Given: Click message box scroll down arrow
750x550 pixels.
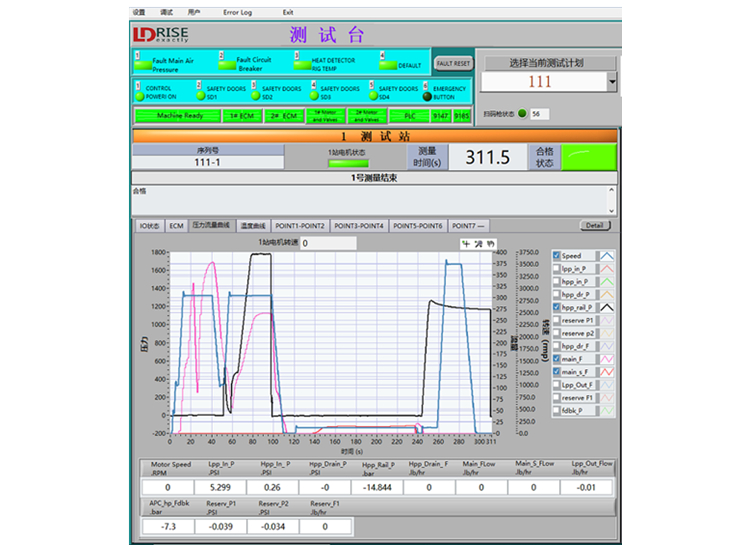Looking at the screenshot, I should [611, 210].
